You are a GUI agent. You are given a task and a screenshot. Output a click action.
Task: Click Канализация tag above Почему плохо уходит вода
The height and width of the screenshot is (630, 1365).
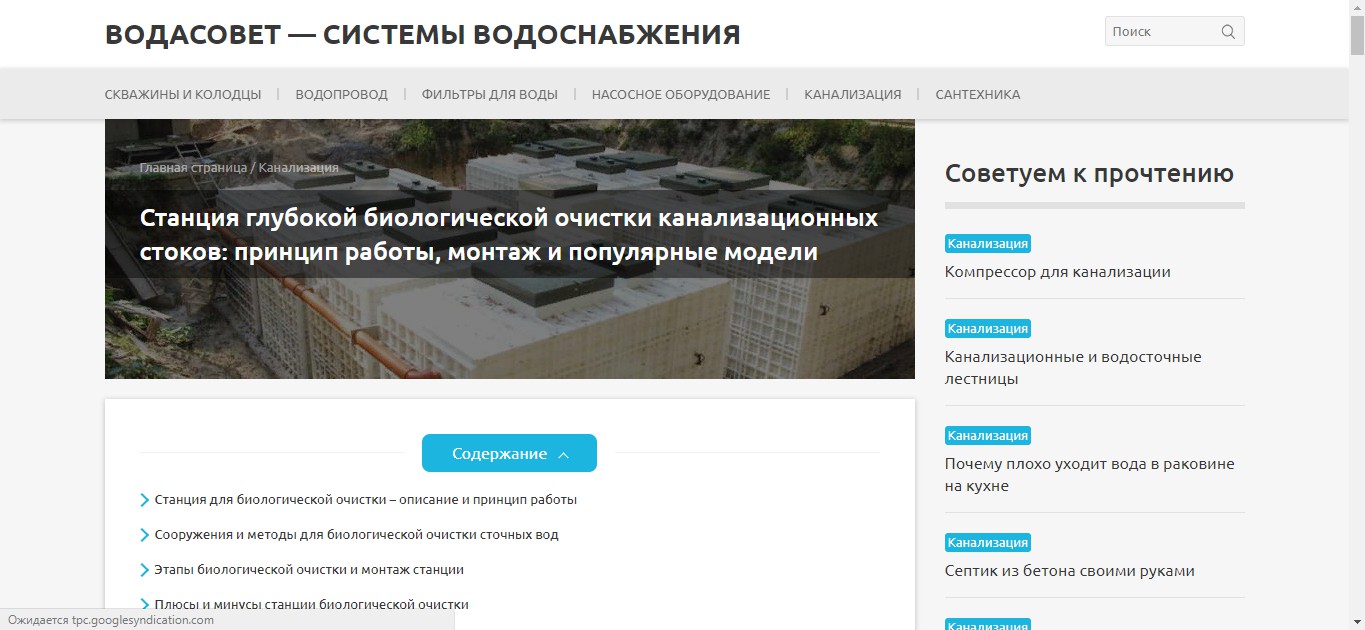coord(988,435)
